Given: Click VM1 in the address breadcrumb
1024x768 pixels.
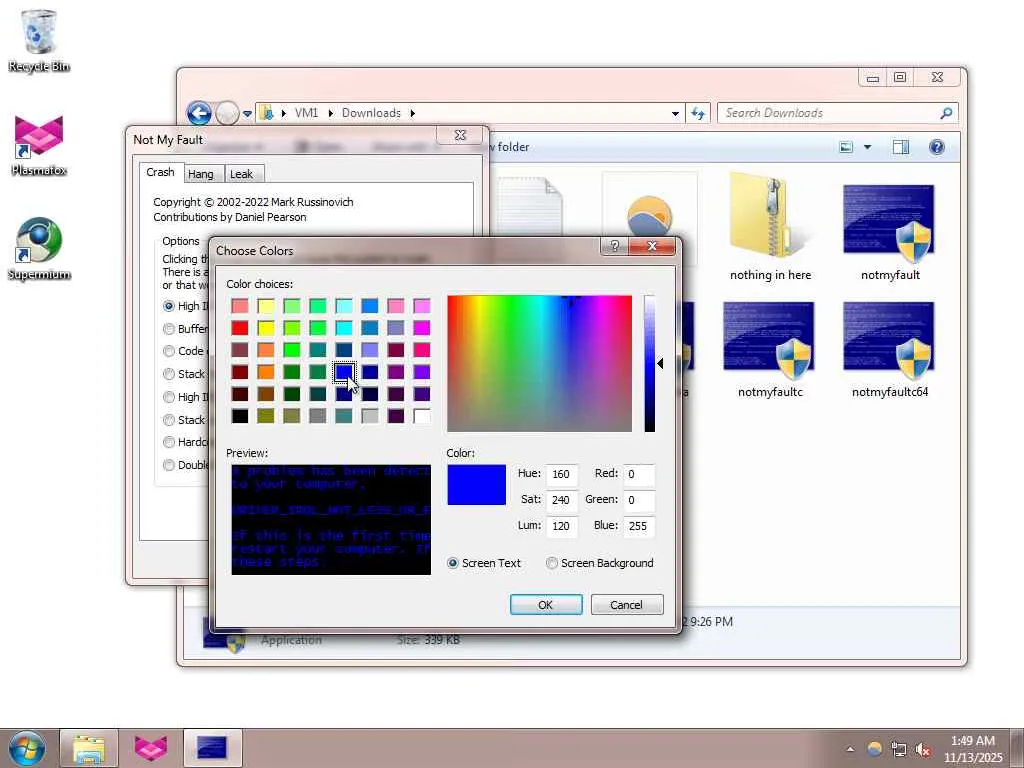Looking at the screenshot, I should coord(306,113).
